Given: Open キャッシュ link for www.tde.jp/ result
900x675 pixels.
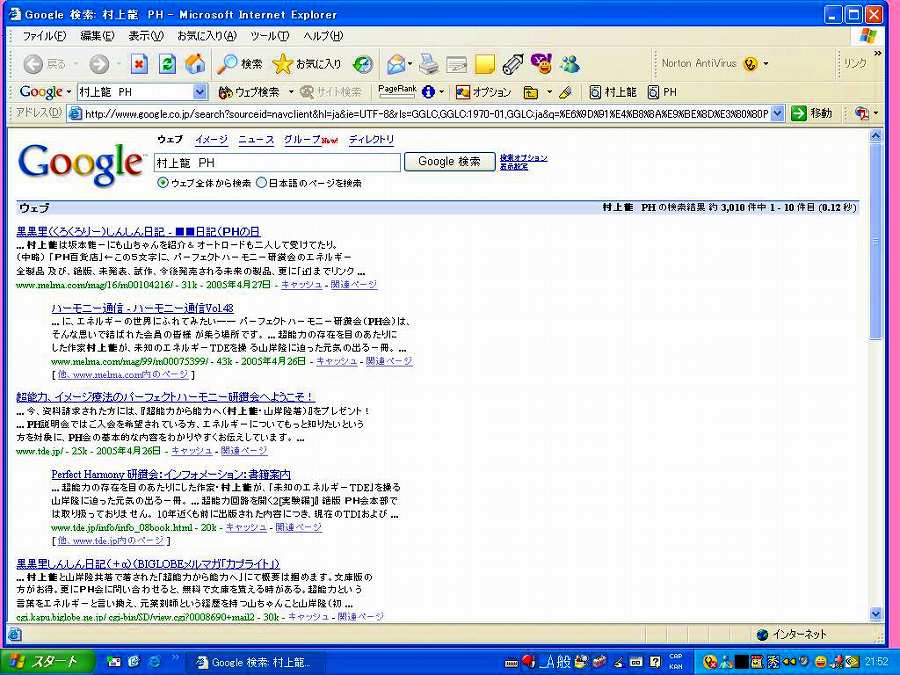Looking at the screenshot, I should [192, 451].
